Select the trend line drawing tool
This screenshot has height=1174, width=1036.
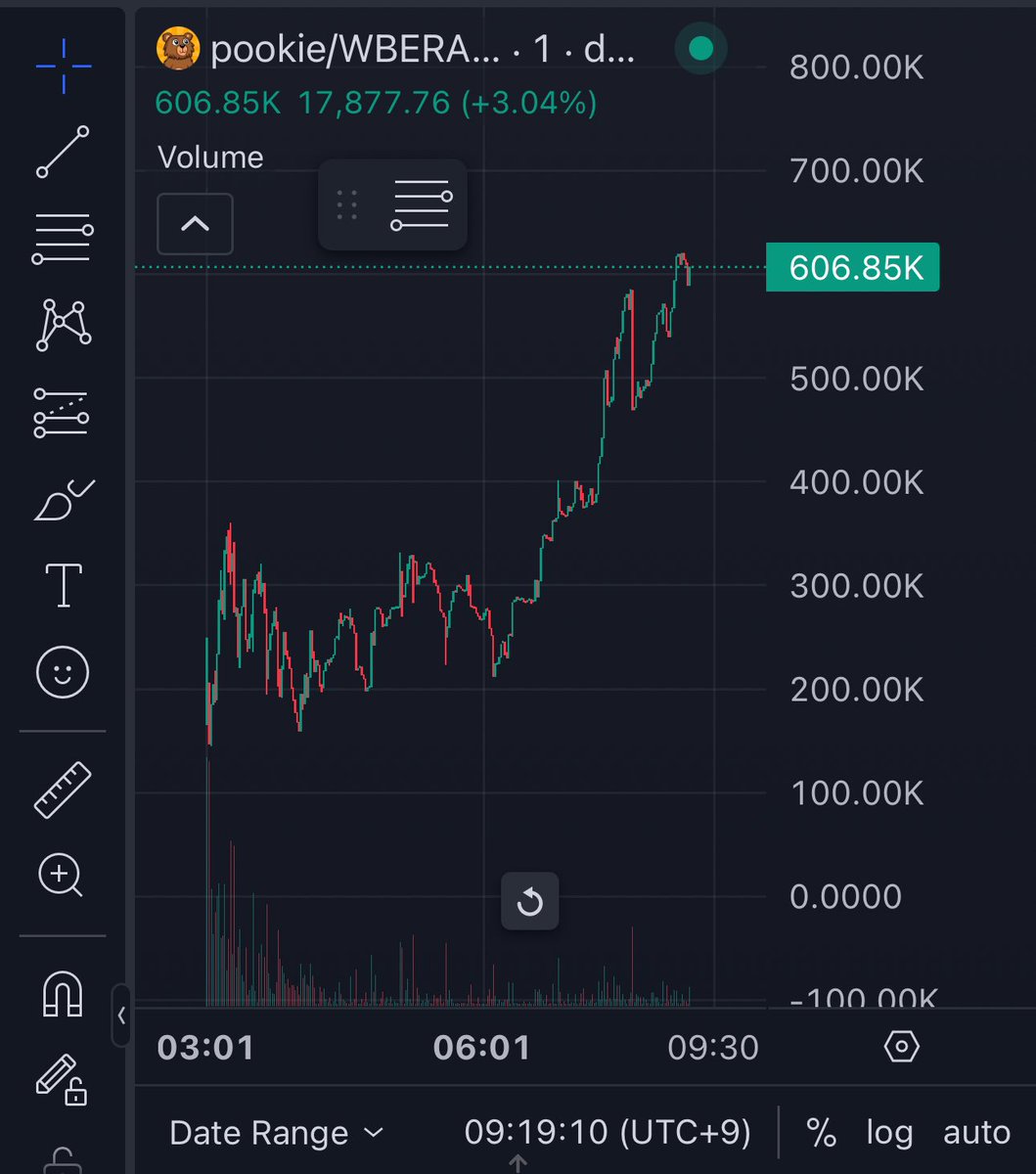pyautogui.click(x=64, y=152)
